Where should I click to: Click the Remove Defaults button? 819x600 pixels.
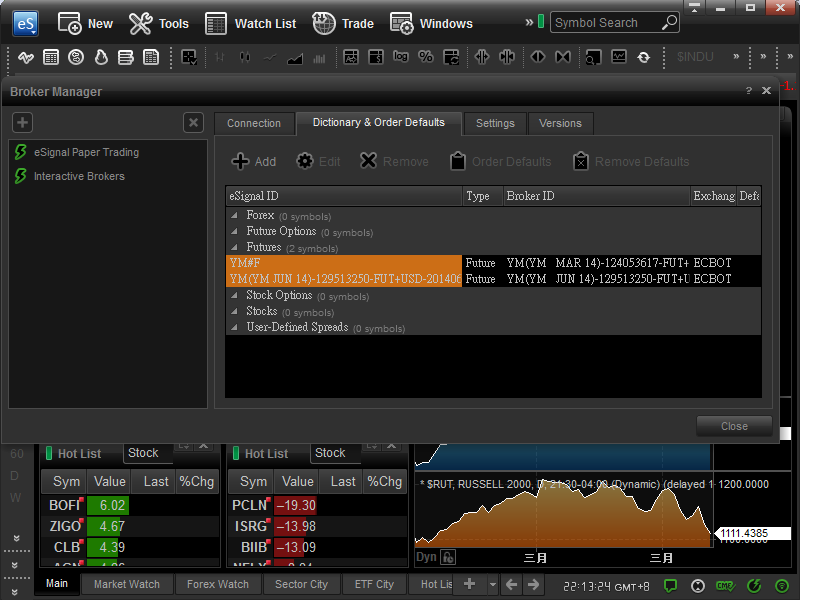coord(630,161)
